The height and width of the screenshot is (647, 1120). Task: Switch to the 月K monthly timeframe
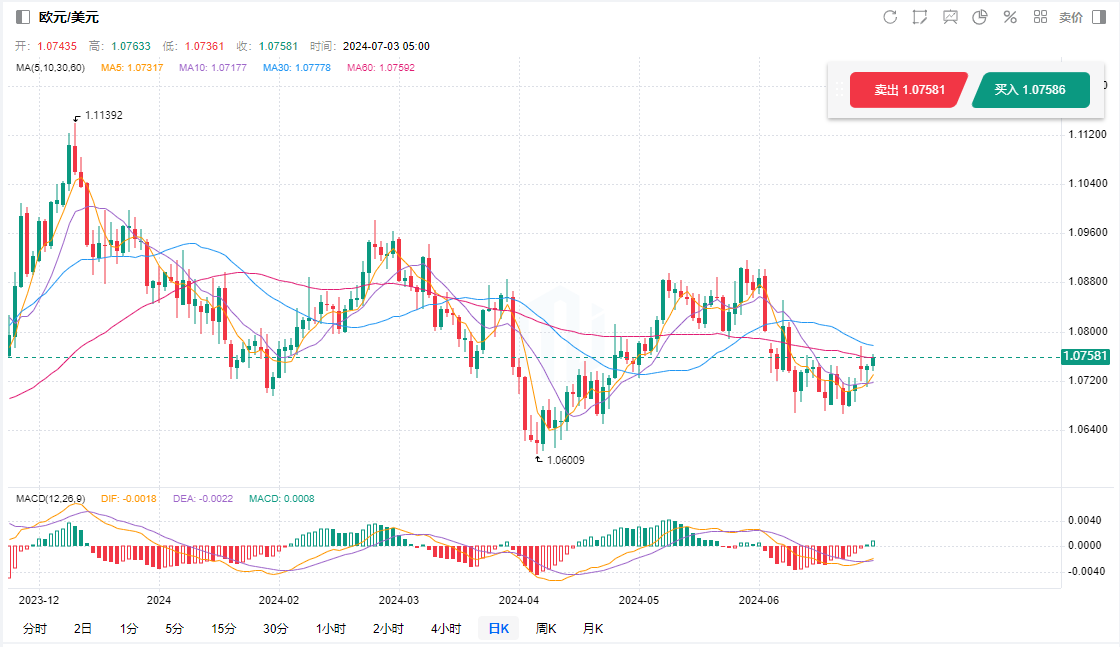593,629
